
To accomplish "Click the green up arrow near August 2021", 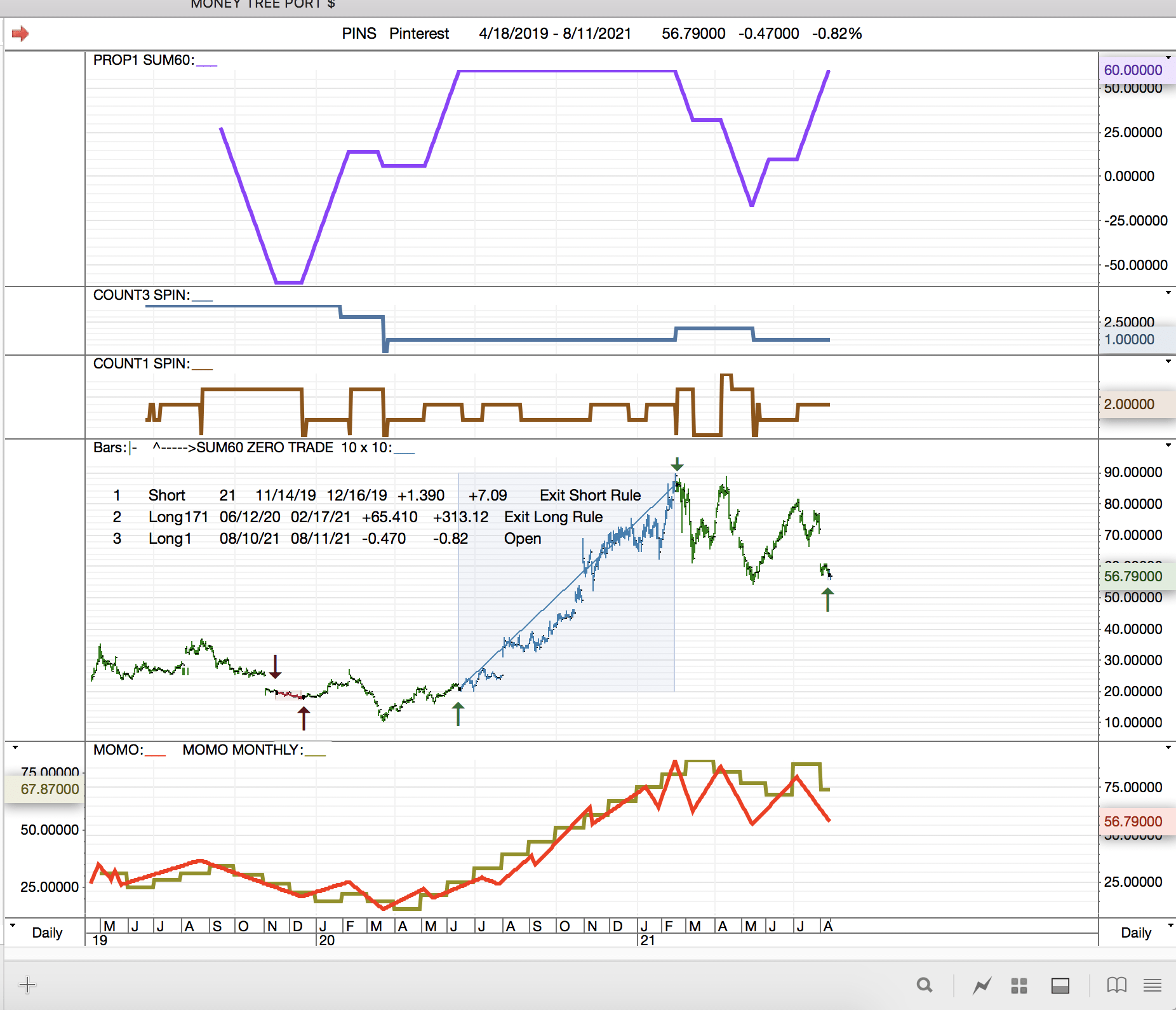I will (x=827, y=600).
